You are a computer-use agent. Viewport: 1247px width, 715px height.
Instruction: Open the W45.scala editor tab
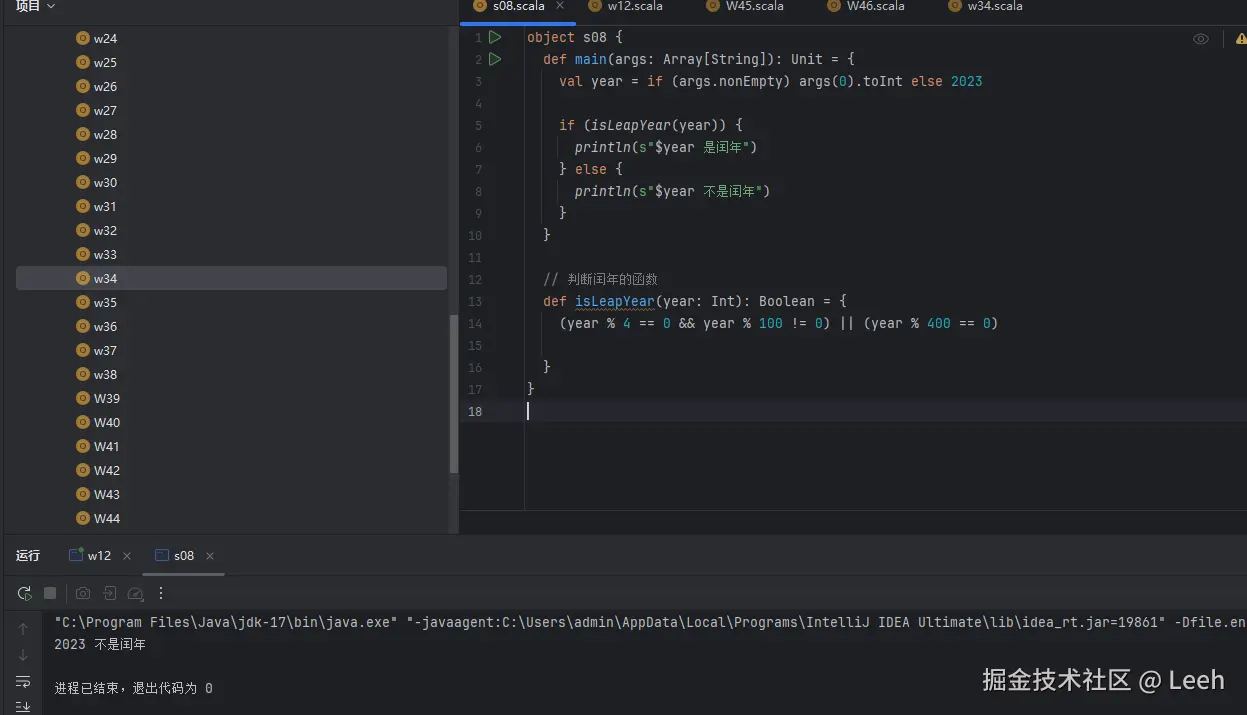(x=744, y=6)
